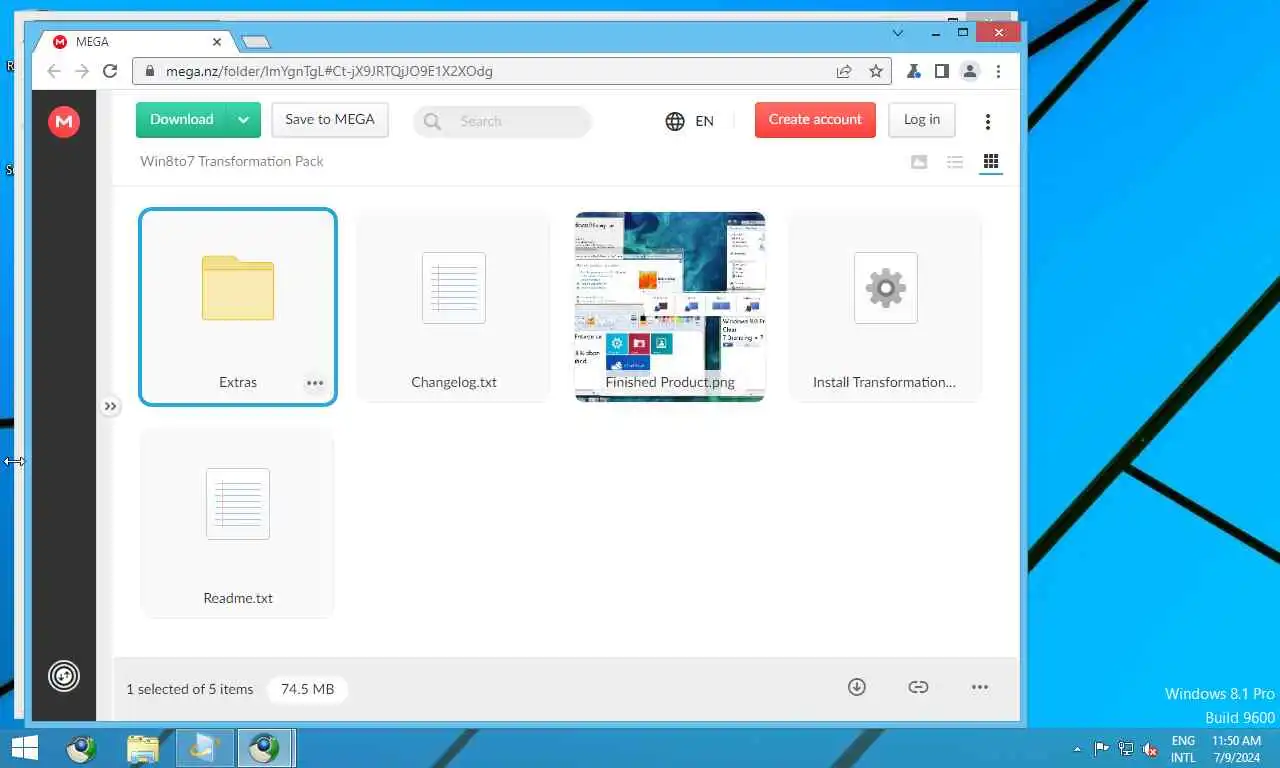Reload the page

pos(111,71)
